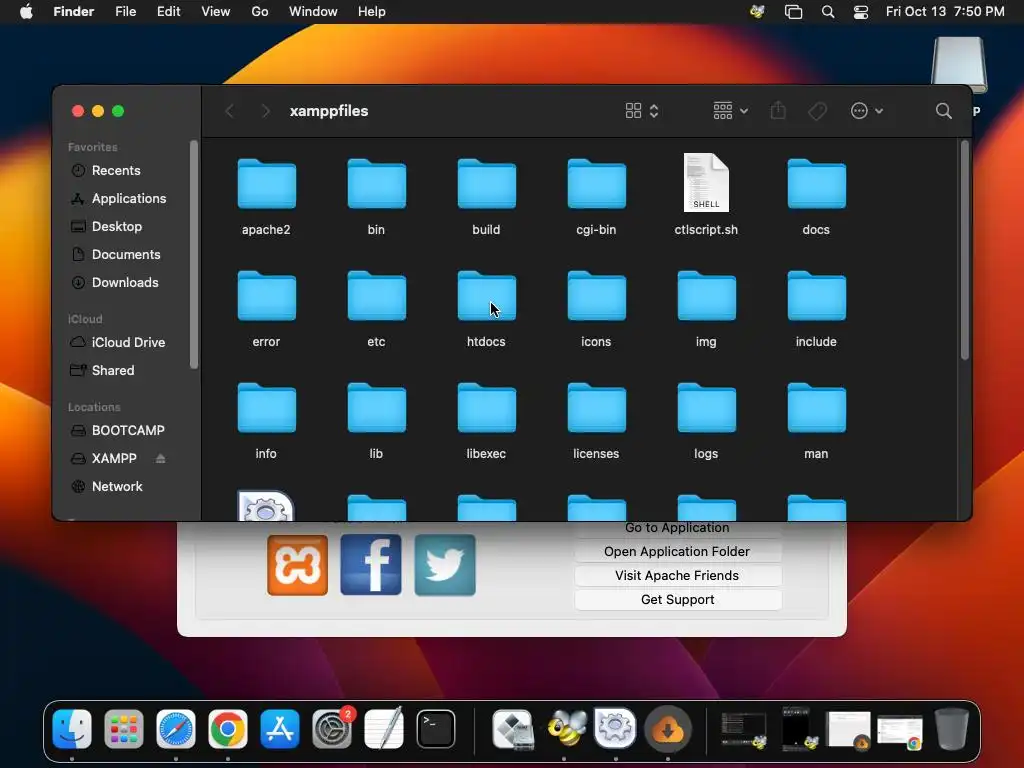Click the Edit Tags toolbar icon
Viewport: 1024px width, 768px height.
point(818,111)
